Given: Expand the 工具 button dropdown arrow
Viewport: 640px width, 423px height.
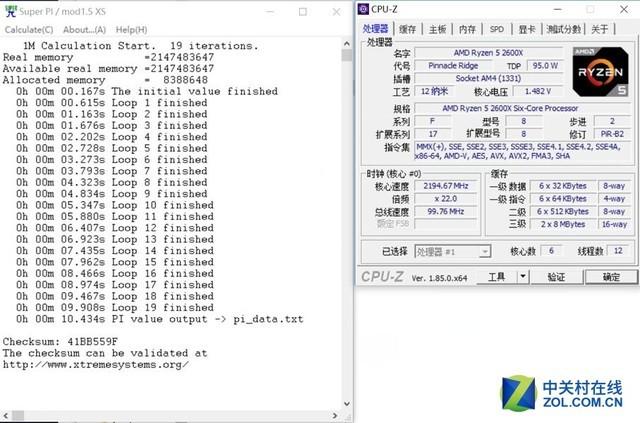Looking at the screenshot, I should coord(523,277).
